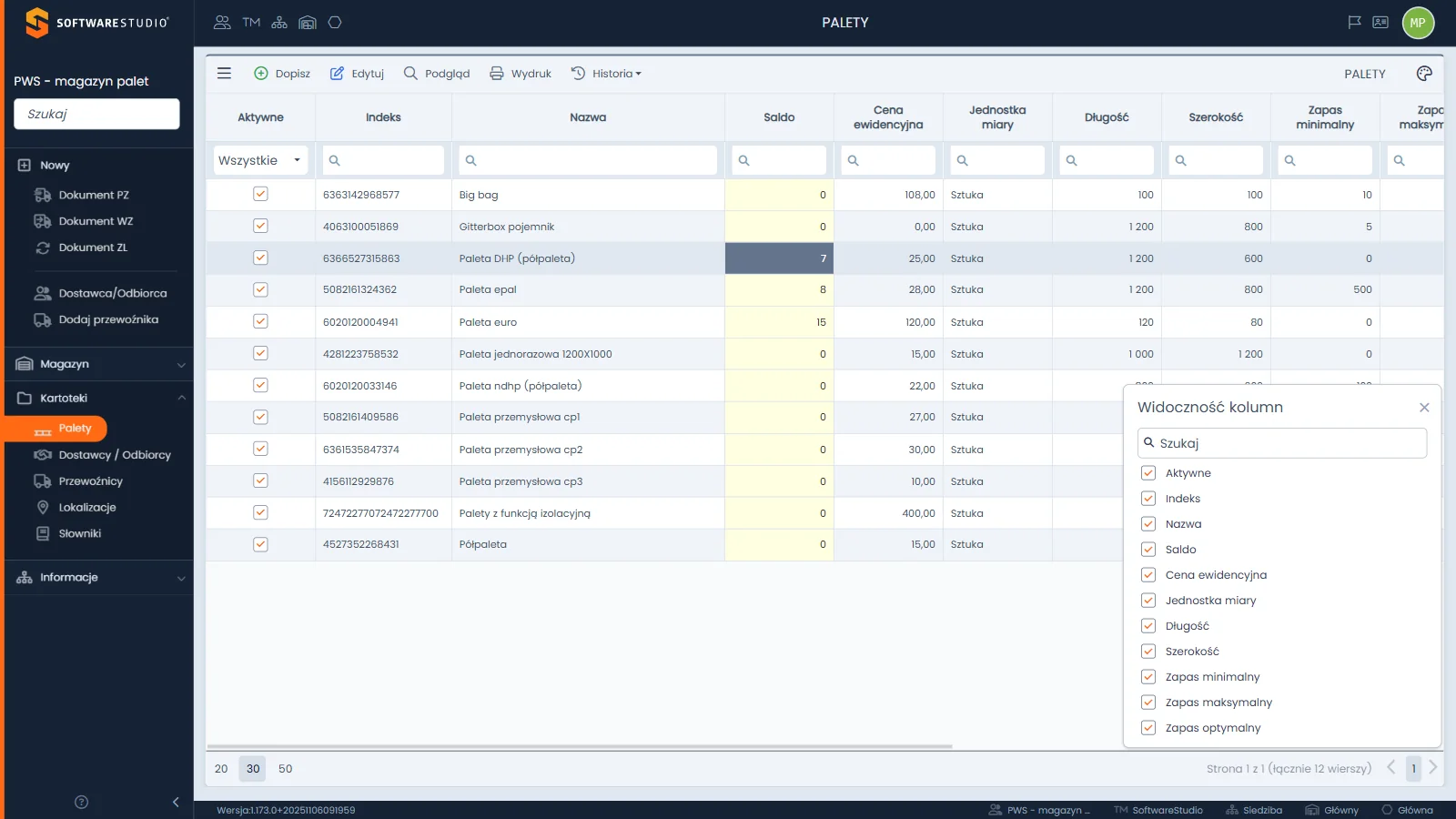Toggle the Nowy section in sidebar
Viewport: 1456px width, 819px height.
55,166
